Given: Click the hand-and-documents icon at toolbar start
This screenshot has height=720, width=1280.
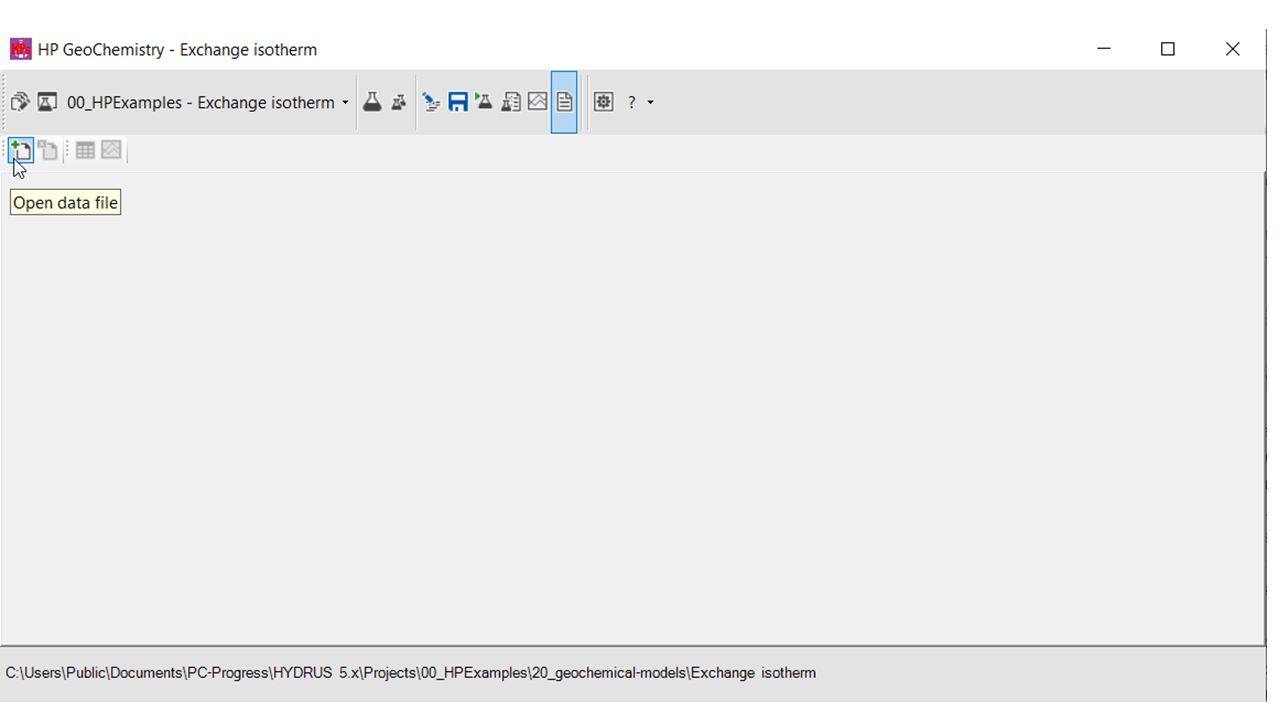Looking at the screenshot, I should click(20, 102).
